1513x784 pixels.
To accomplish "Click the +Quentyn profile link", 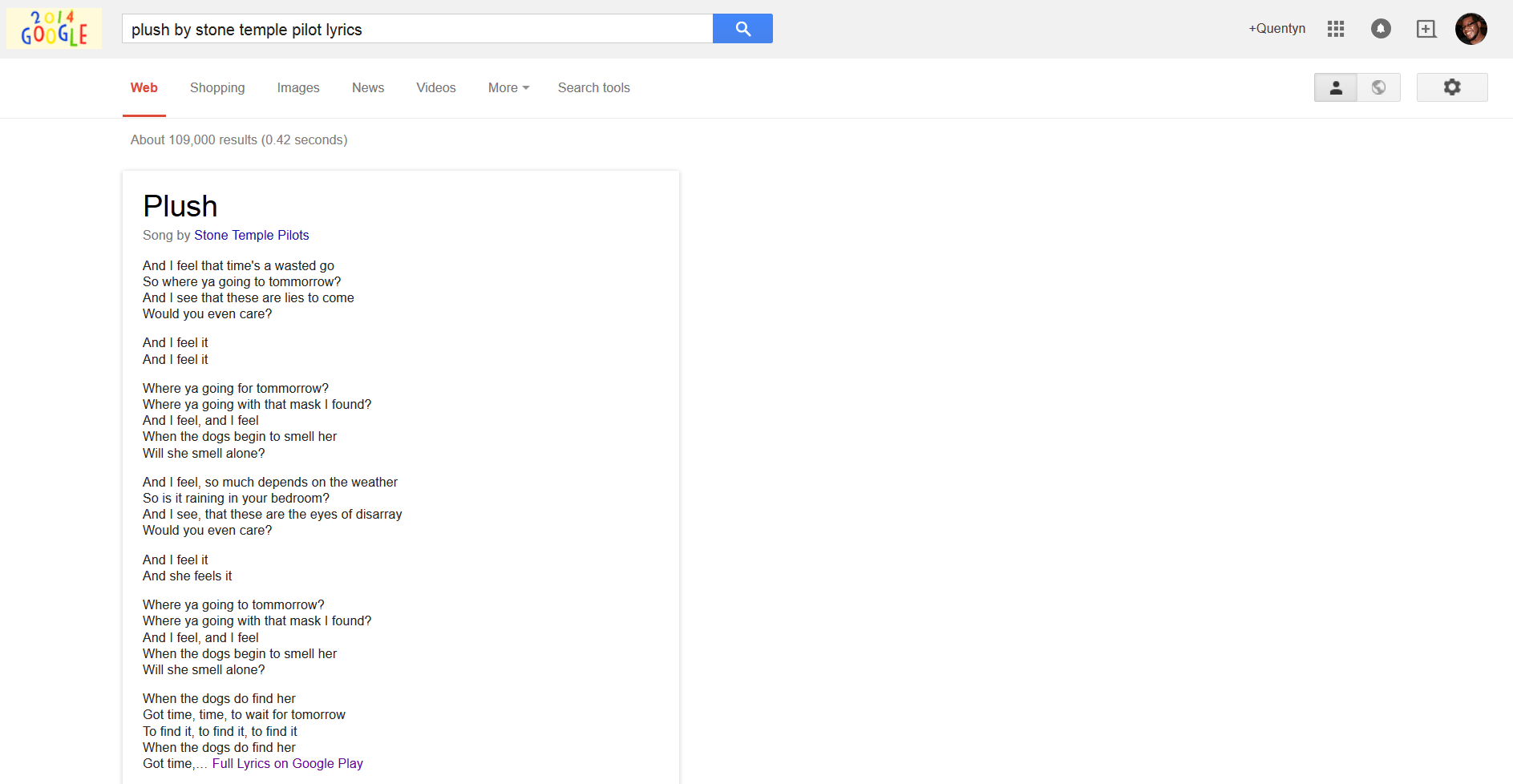I will (1276, 29).
